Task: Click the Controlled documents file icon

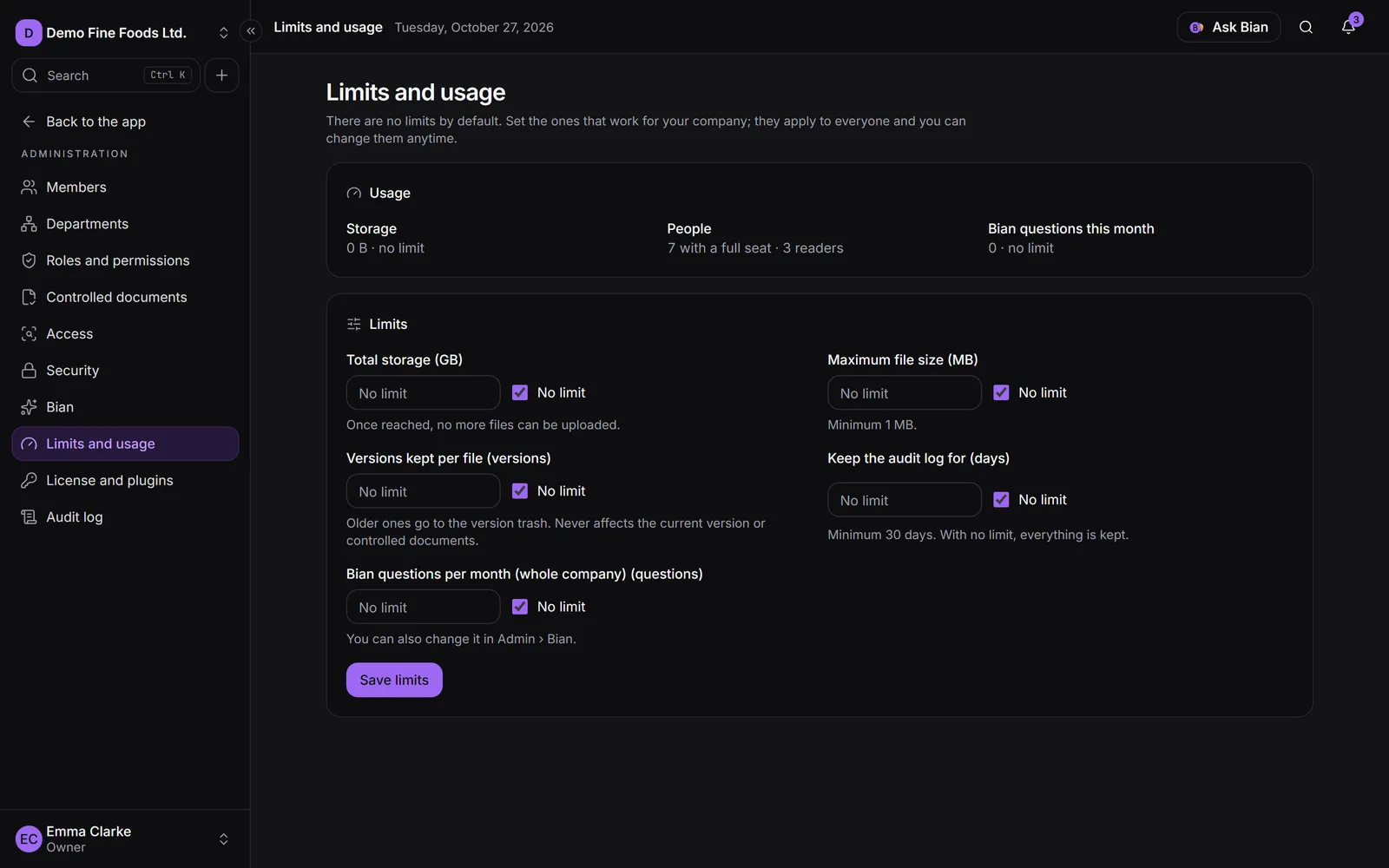Action: tap(29, 297)
